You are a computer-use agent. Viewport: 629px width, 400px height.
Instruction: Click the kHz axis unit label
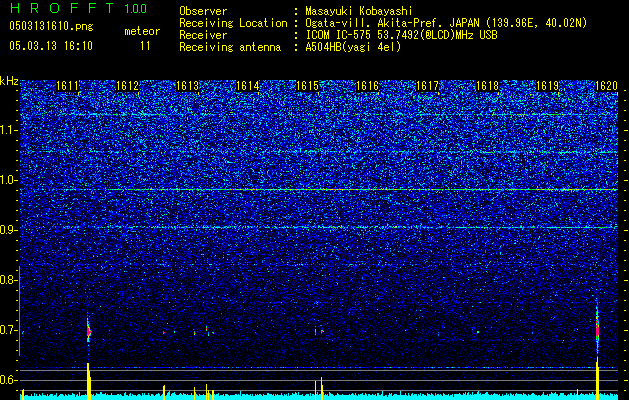[x=9, y=81]
